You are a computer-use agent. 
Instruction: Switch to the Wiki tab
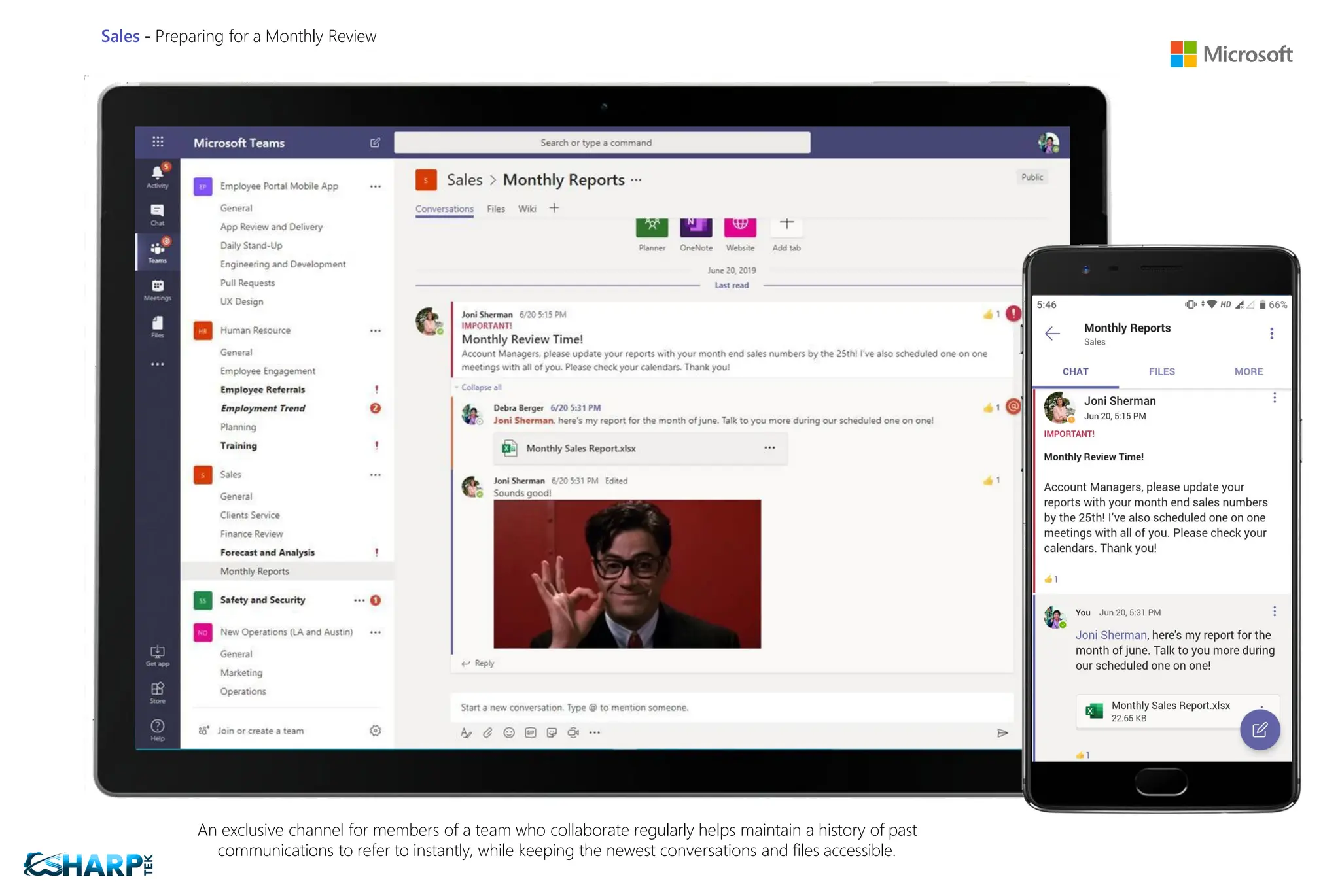click(527, 209)
